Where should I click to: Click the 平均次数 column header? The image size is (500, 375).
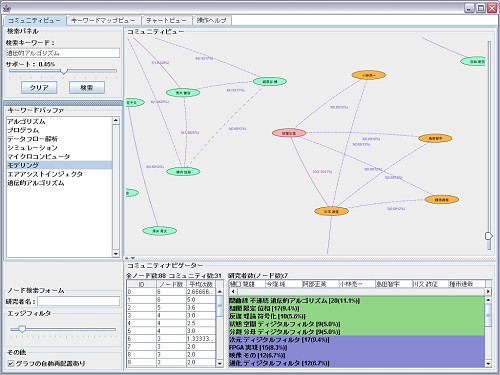click(201, 284)
